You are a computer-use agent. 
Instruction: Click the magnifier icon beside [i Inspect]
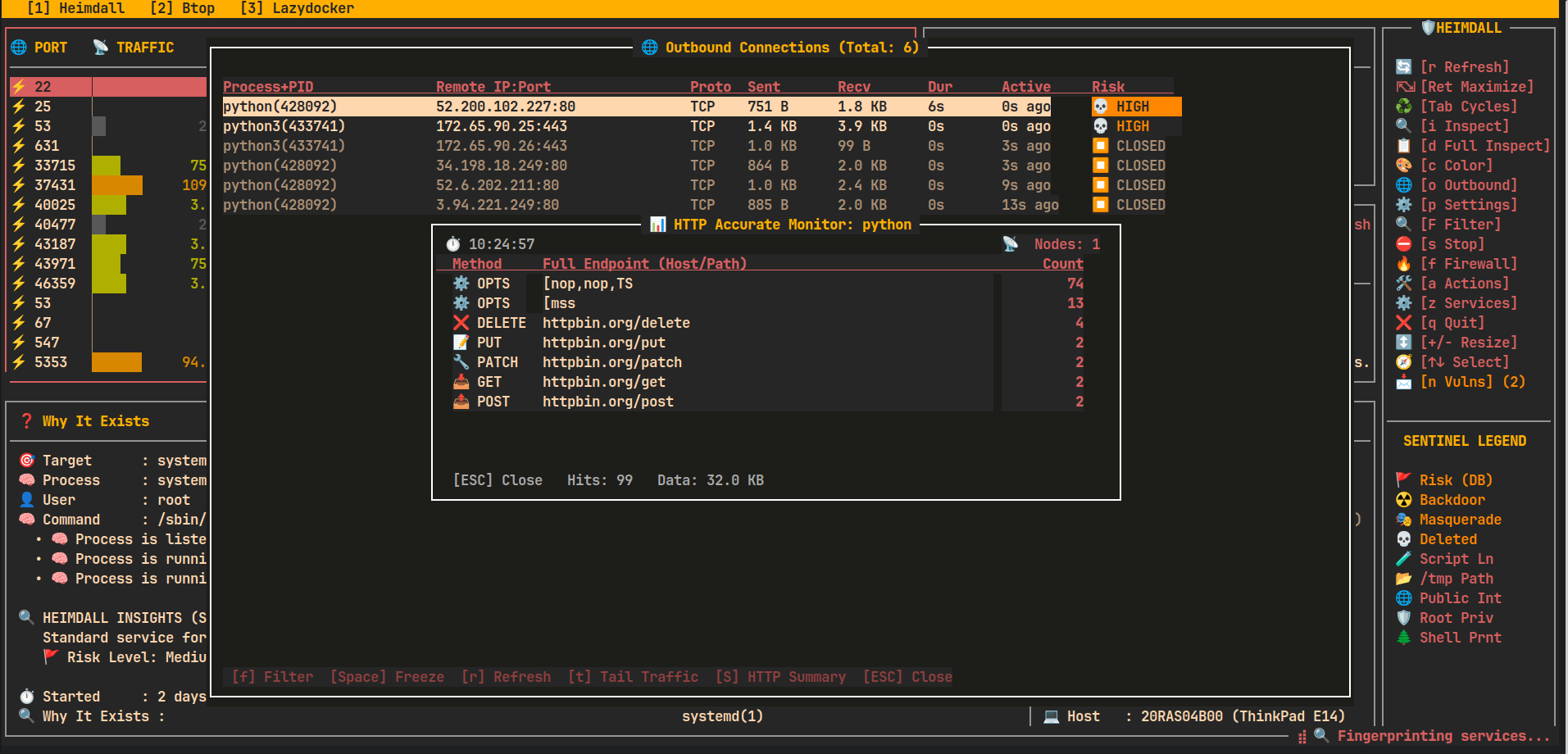coord(1404,126)
